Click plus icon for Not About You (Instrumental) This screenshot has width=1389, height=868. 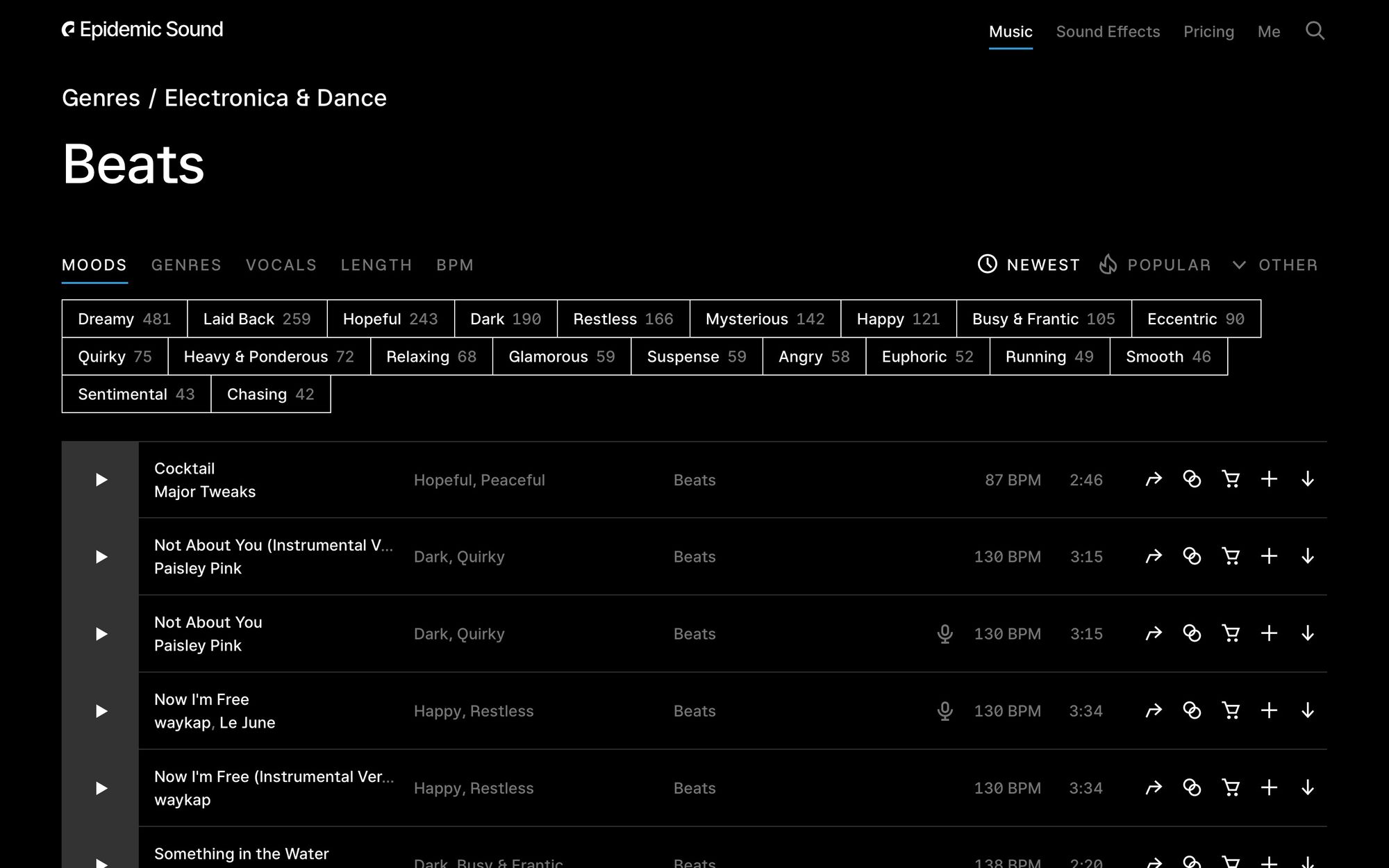(x=1269, y=556)
